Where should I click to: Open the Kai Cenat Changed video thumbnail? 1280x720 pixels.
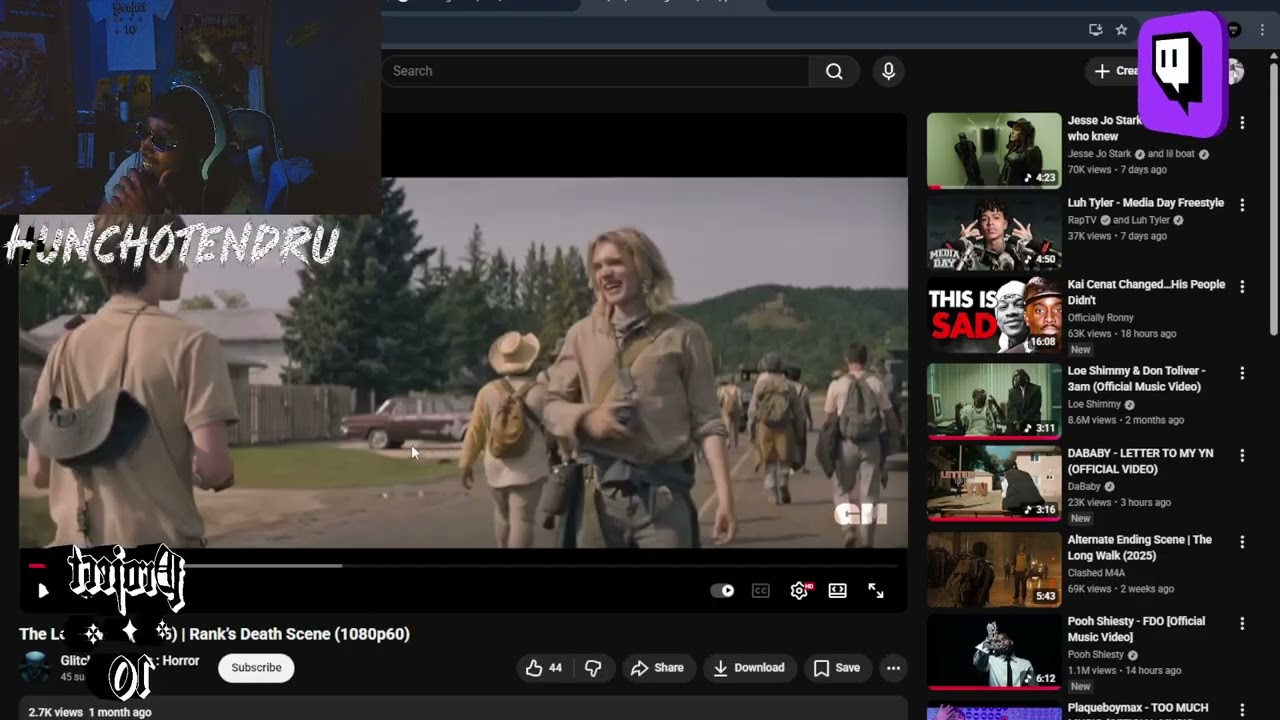point(994,316)
